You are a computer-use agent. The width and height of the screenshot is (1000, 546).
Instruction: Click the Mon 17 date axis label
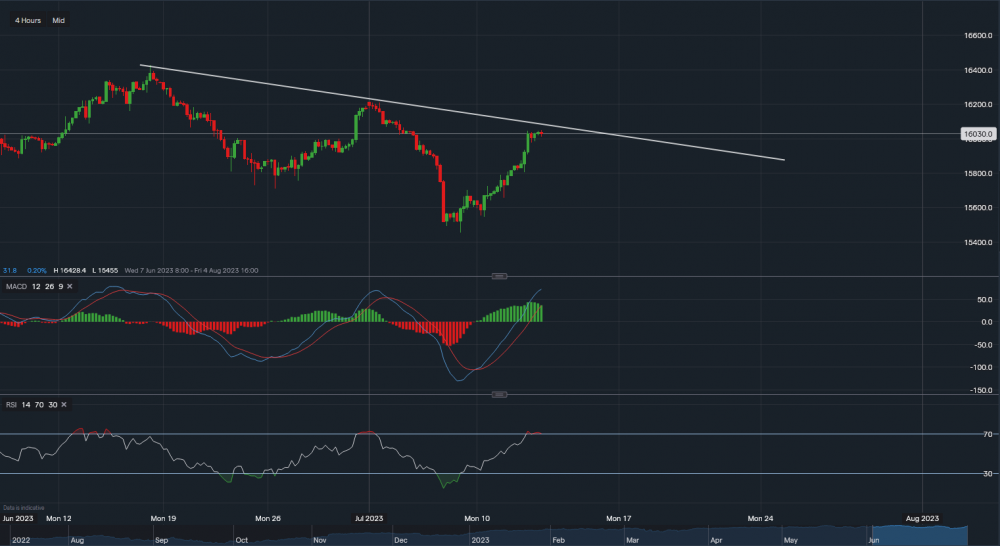(x=621, y=519)
